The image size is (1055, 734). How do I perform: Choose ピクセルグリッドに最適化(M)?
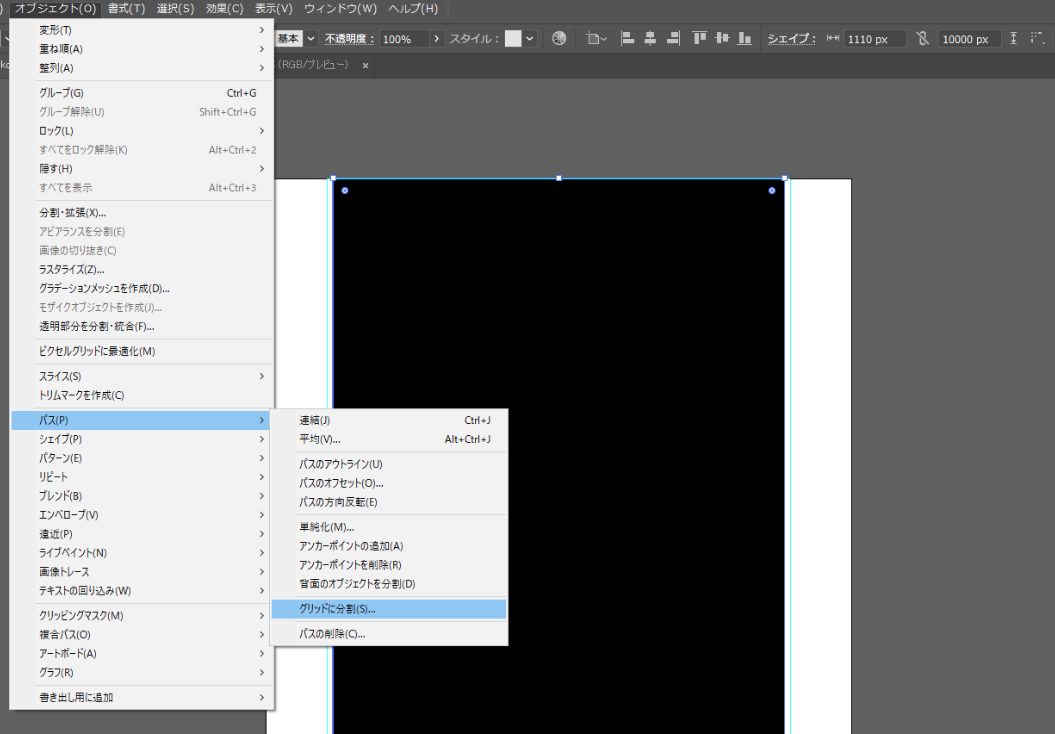click(x=141, y=351)
